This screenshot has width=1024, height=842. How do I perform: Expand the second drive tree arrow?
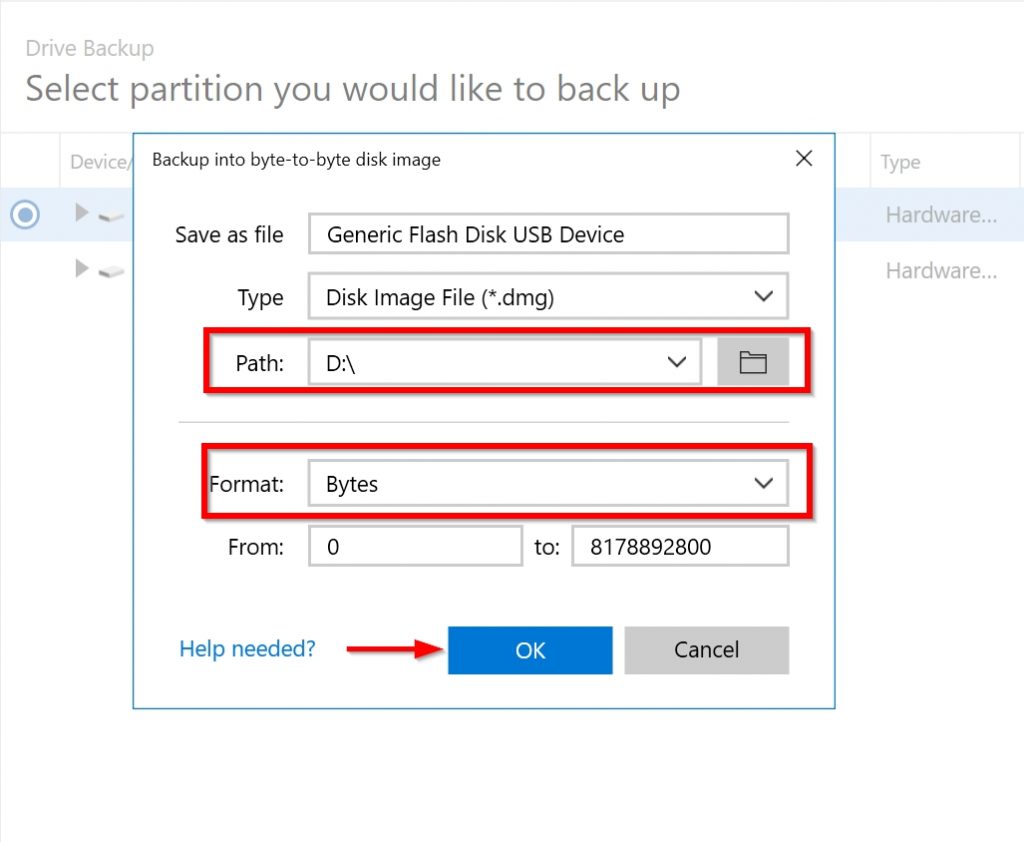pos(80,268)
